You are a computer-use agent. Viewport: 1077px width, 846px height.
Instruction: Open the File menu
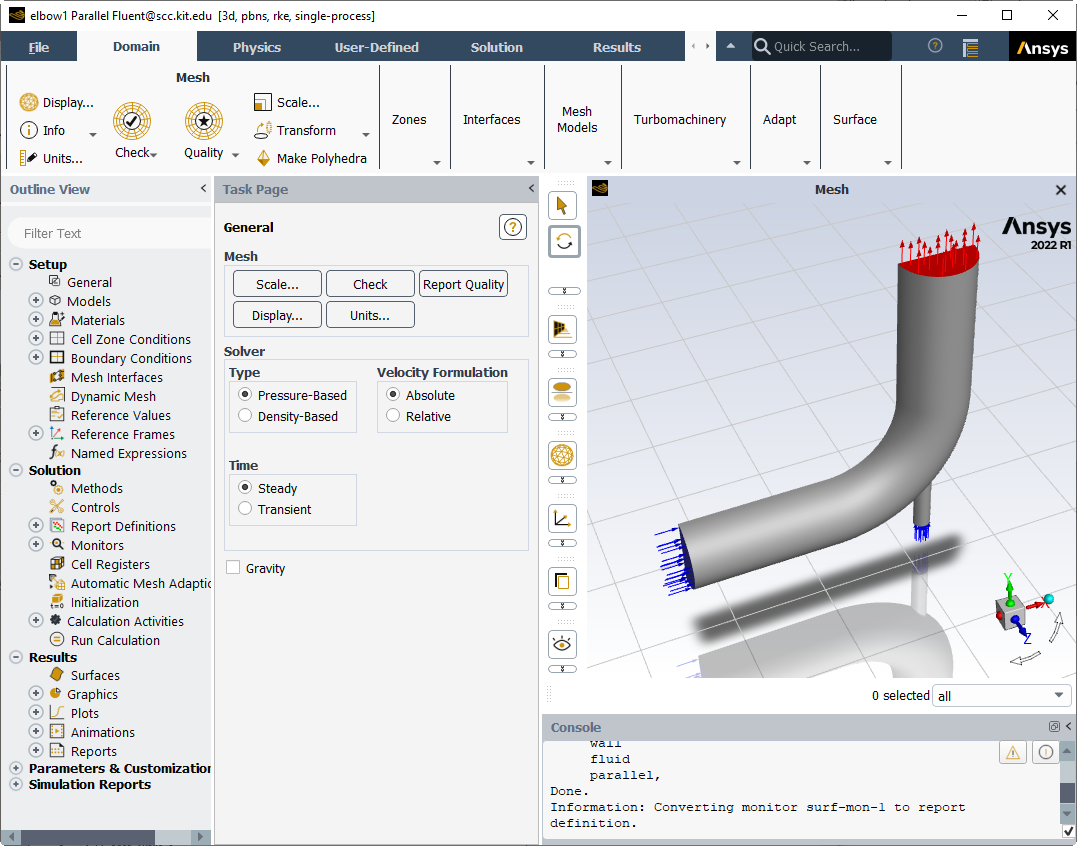[38, 47]
